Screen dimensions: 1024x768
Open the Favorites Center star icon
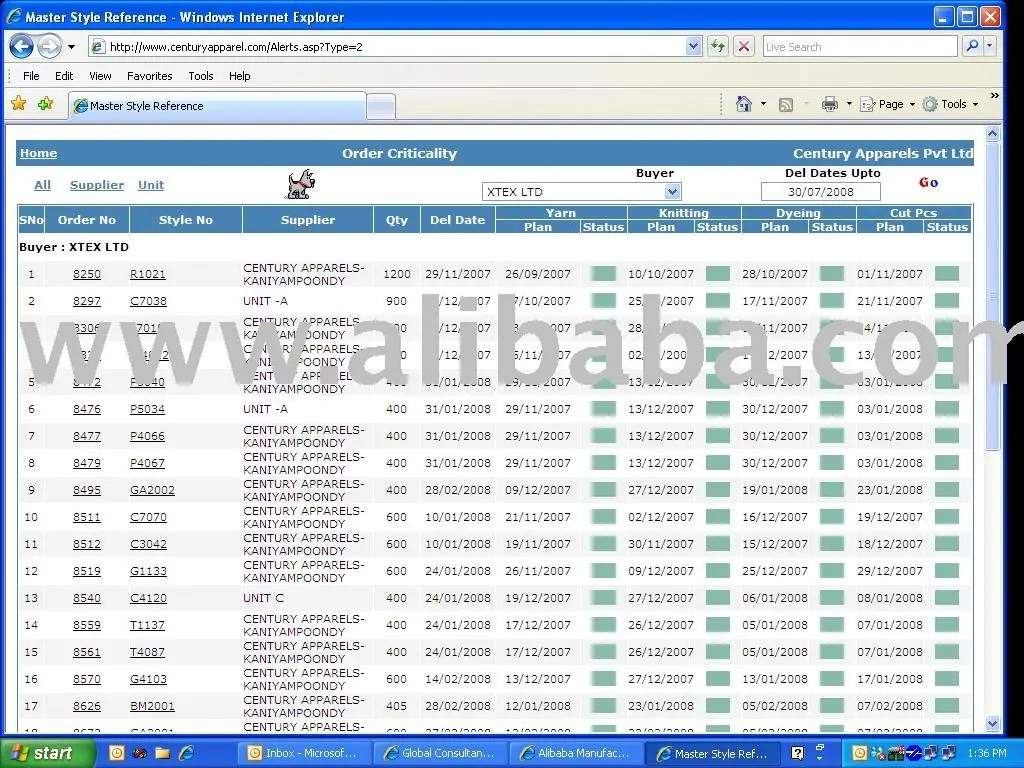[18, 104]
